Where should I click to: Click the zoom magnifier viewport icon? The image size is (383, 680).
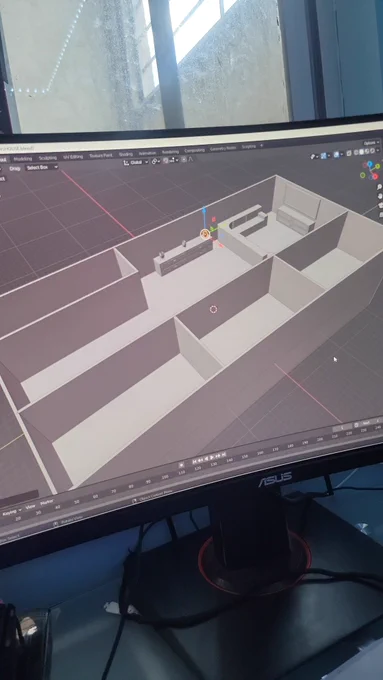pyautogui.click(x=380, y=187)
